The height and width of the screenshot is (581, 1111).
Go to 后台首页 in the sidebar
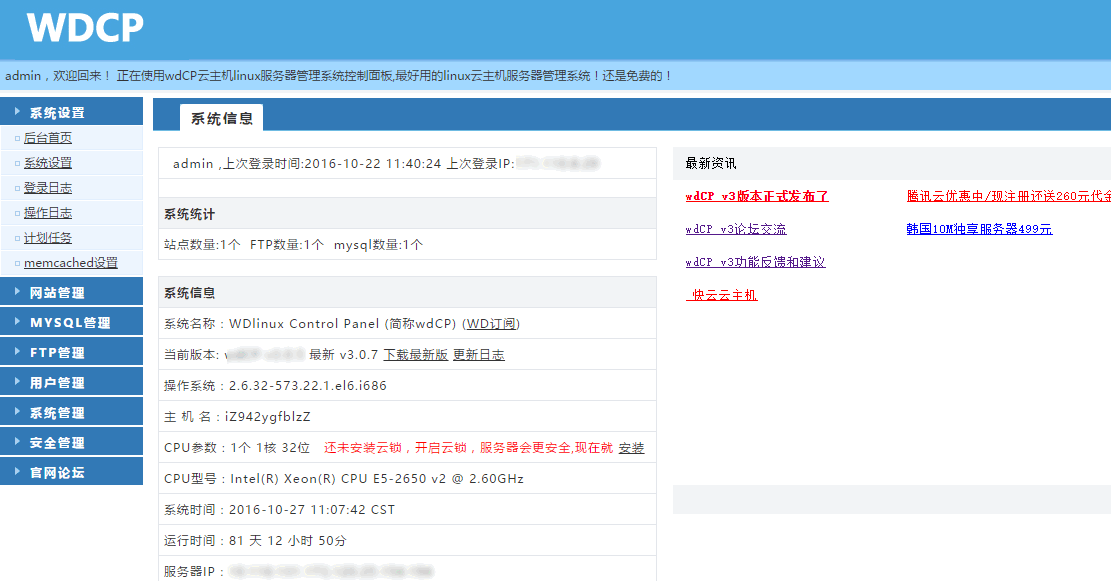pyautogui.click(x=48, y=138)
